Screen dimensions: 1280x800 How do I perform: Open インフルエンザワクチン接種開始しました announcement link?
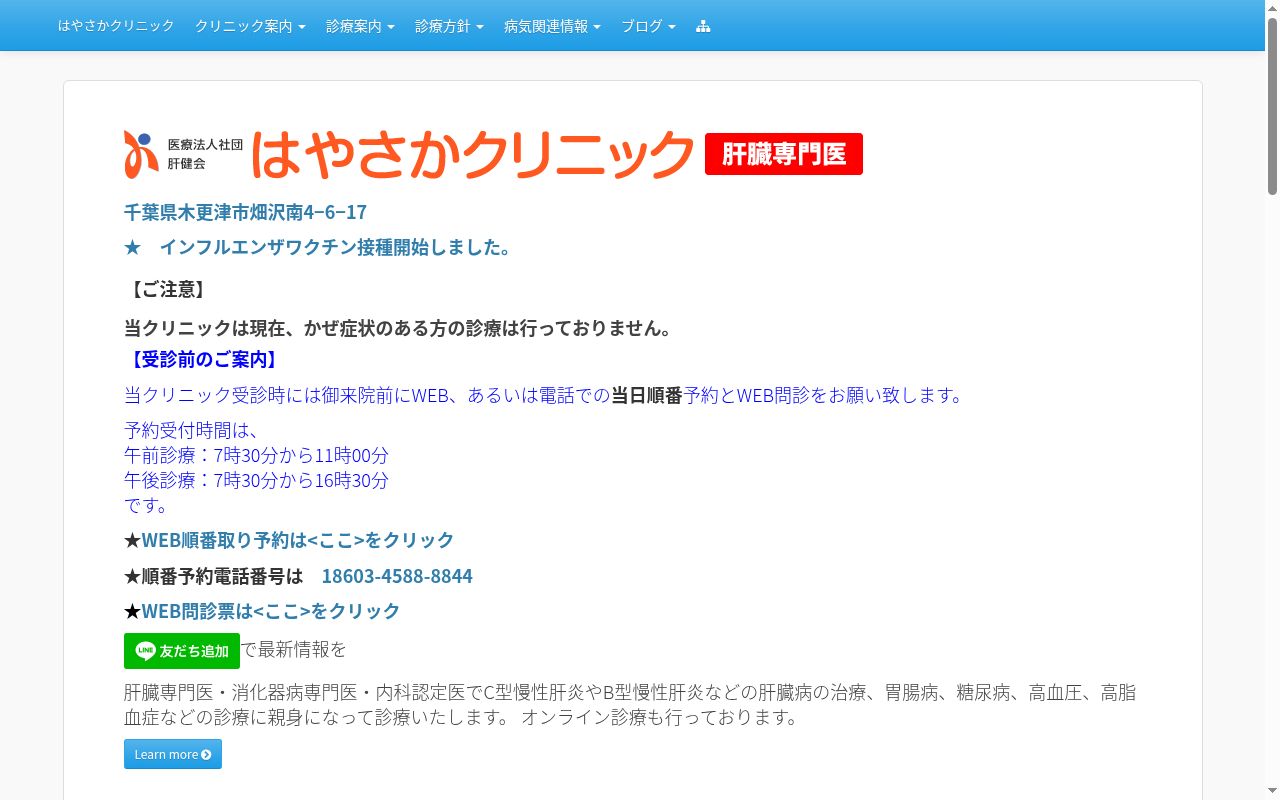[x=317, y=247]
